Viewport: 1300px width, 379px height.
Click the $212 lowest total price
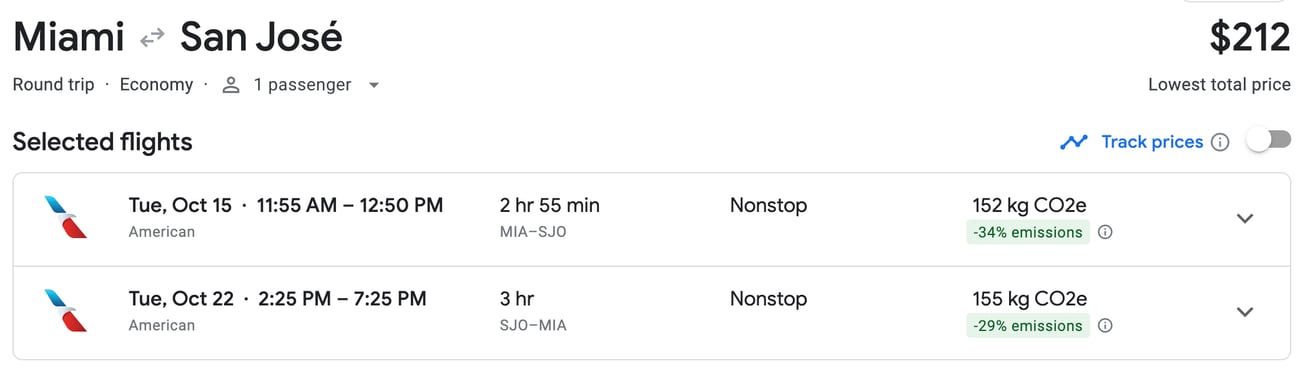click(1250, 38)
